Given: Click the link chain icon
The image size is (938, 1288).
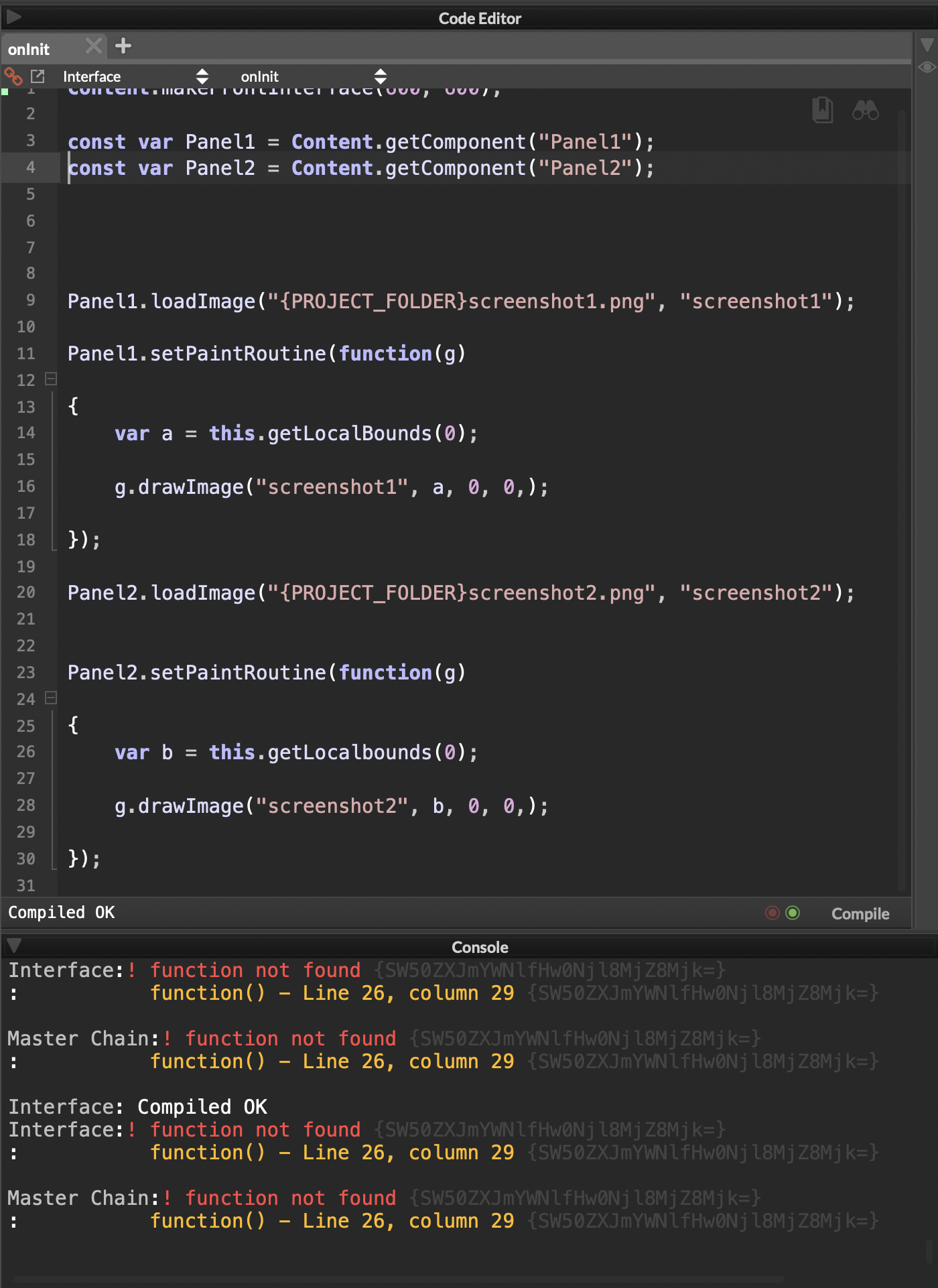Looking at the screenshot, I should point(13,76).
